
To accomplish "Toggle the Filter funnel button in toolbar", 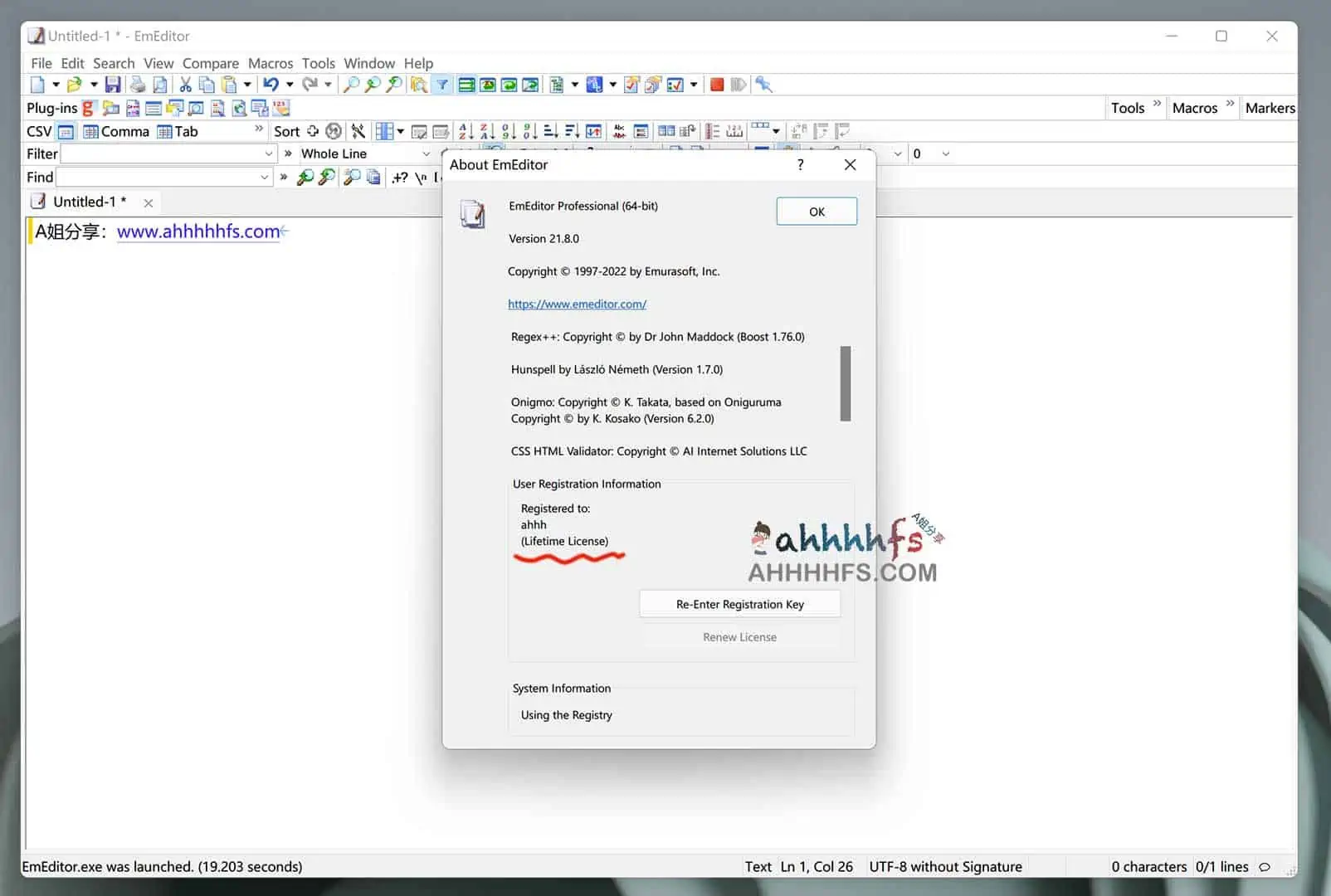I will tap(442, 85).
